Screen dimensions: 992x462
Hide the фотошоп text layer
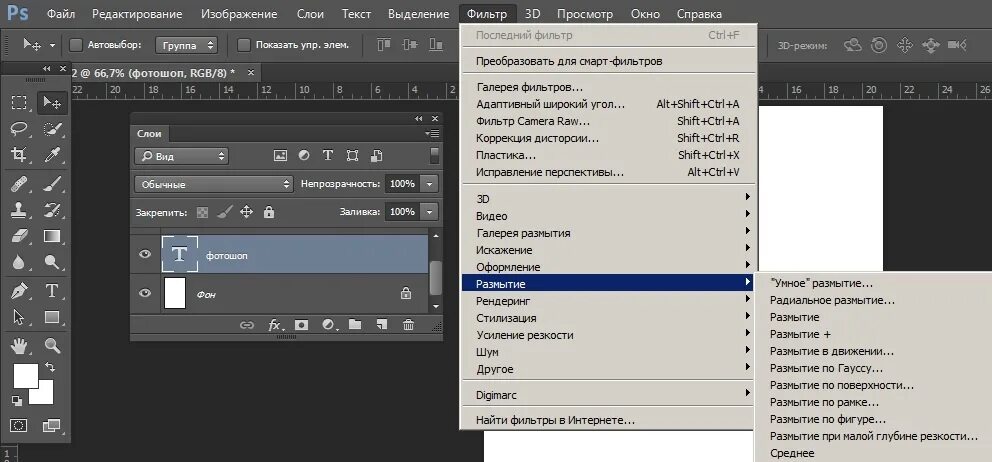pyautogui.click(x=145, y=254)
